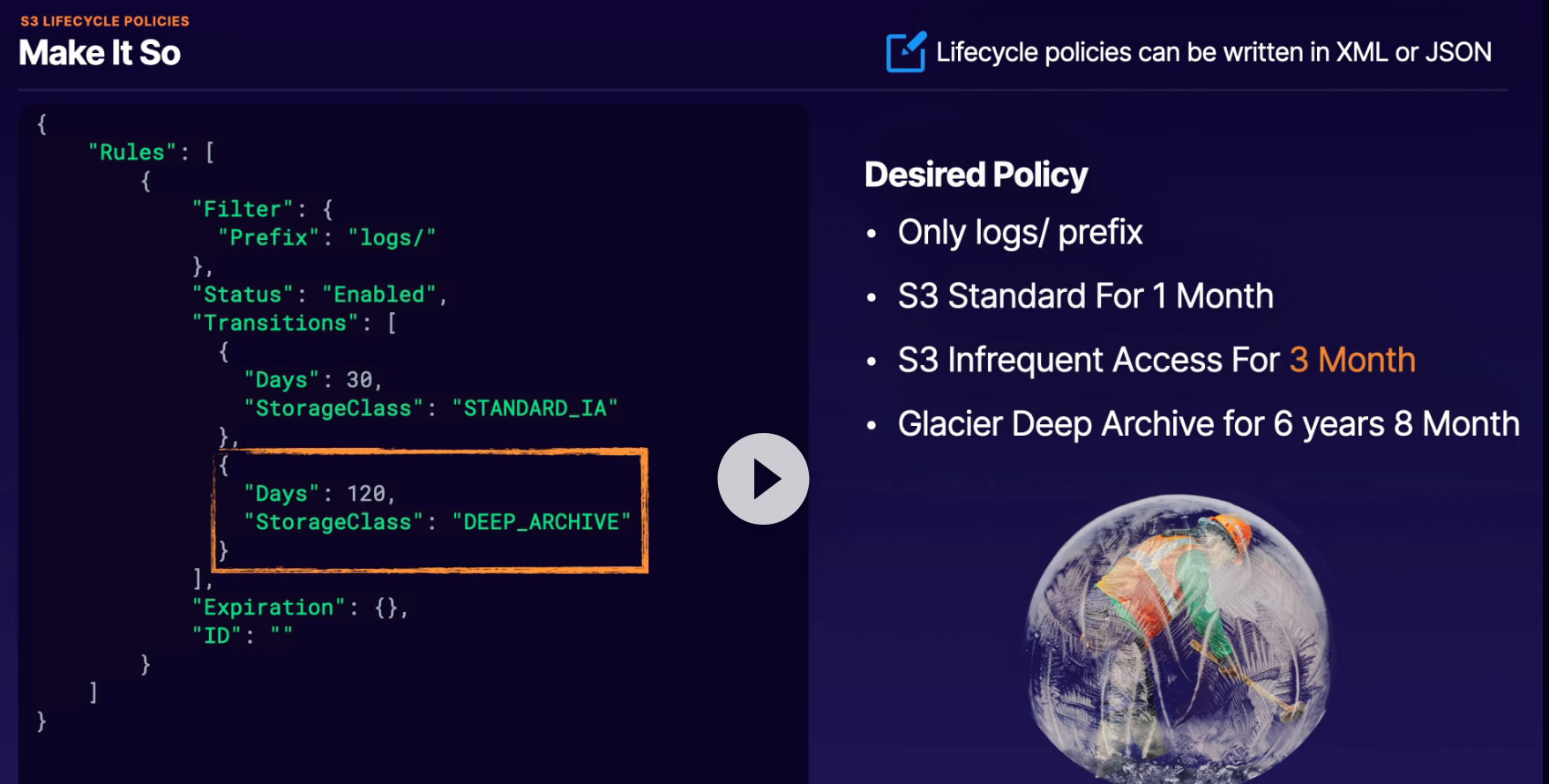The height and width of the screenshot is (784, 1549).
Task: Click the "Filter" key in the code
Action: 243,209
